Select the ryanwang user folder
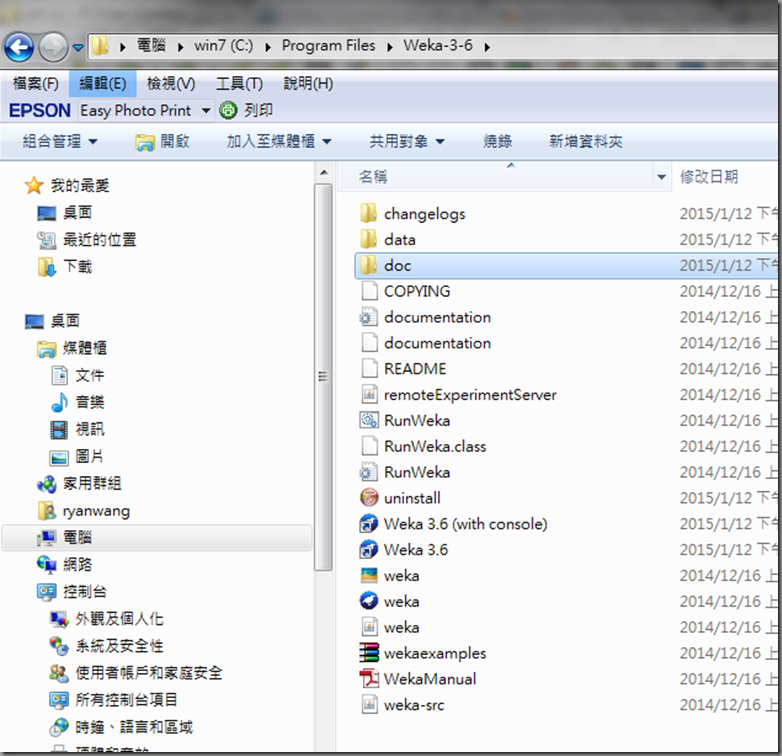 pos(83,511)
